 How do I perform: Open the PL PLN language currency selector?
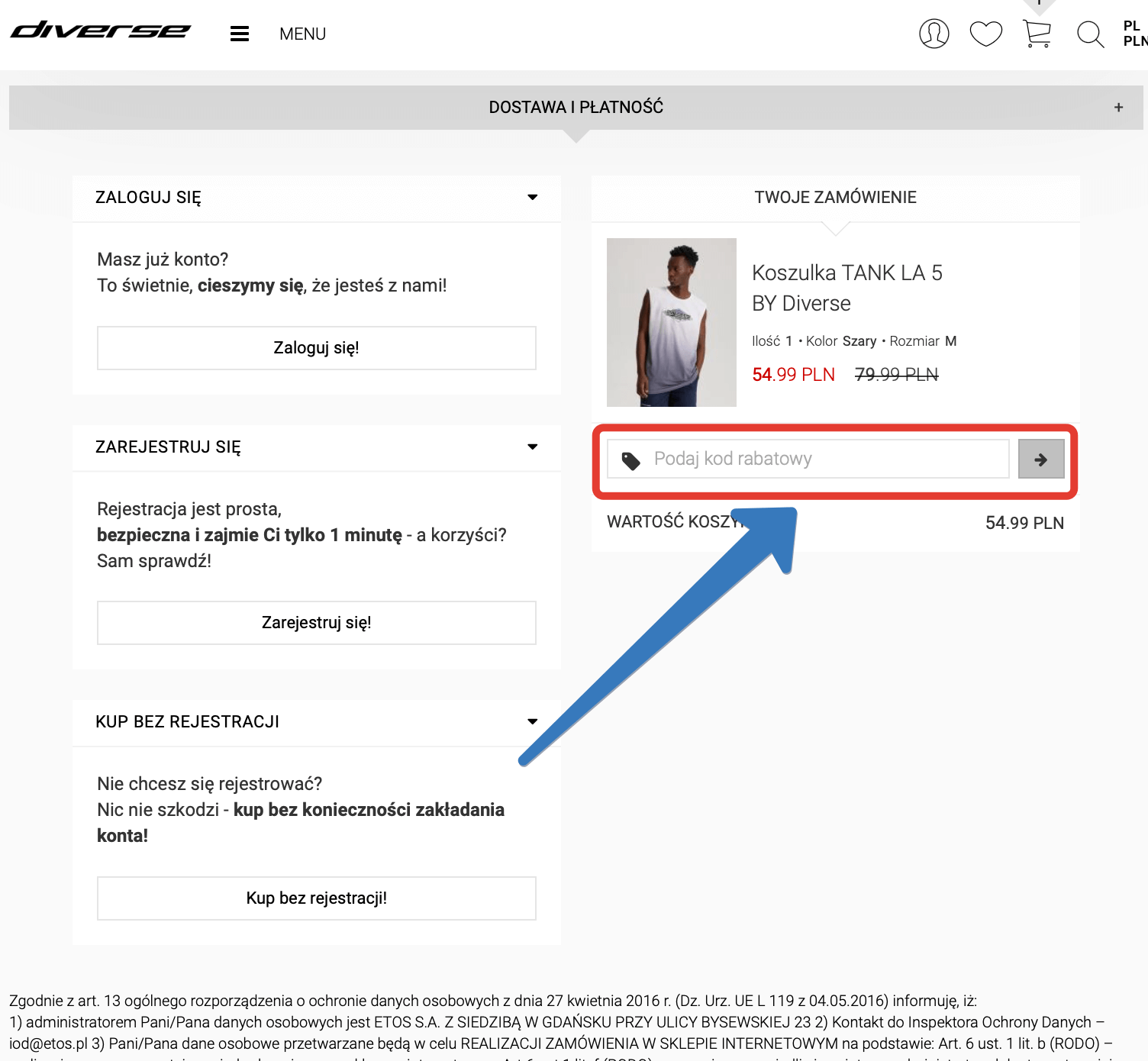[1133, 34]
